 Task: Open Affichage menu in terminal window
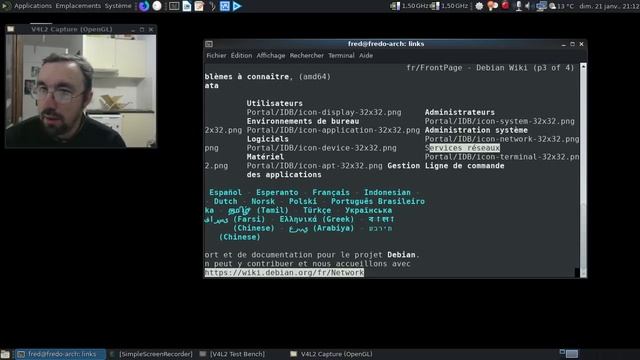(x=271, y=56)
